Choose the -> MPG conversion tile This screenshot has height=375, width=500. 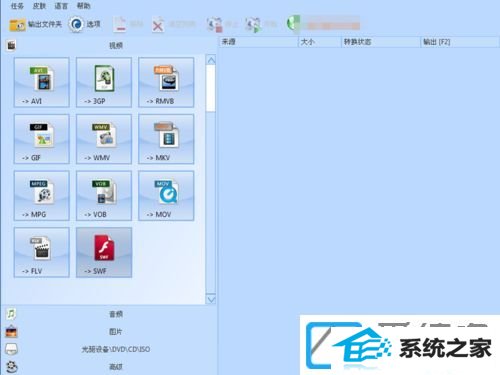[42, 196]
